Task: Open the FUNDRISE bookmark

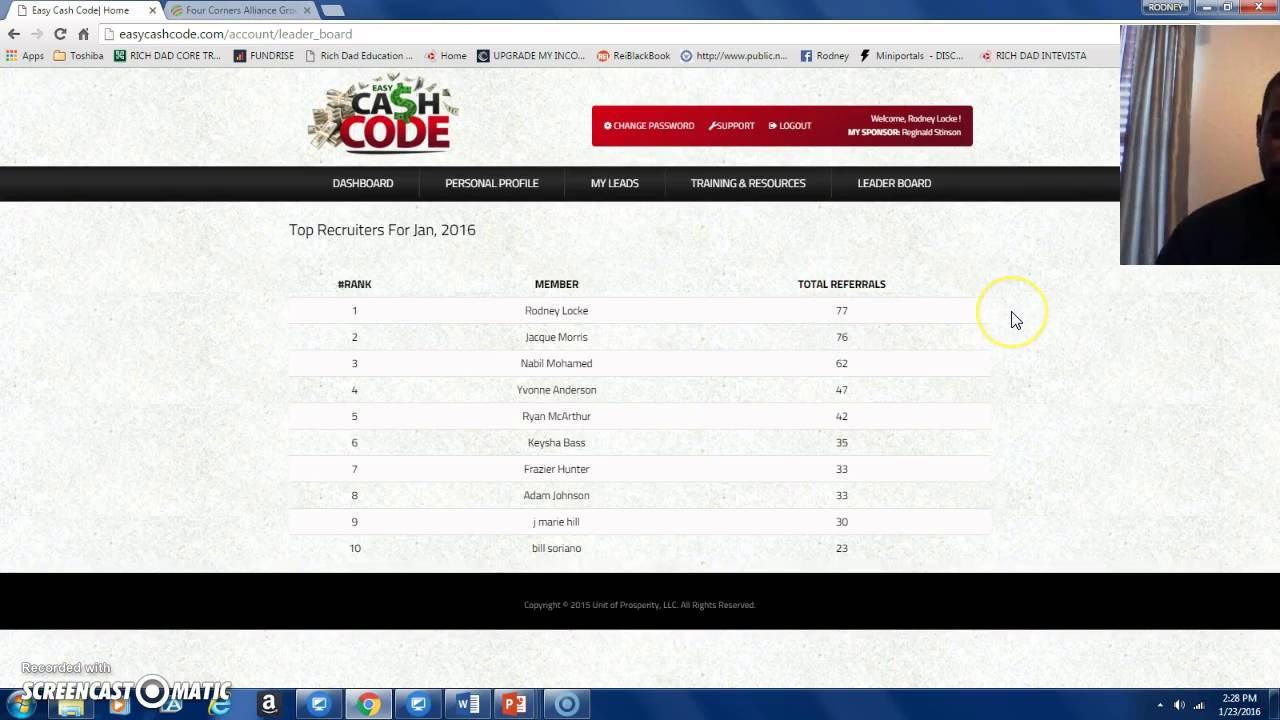Action: click(264, 56)
